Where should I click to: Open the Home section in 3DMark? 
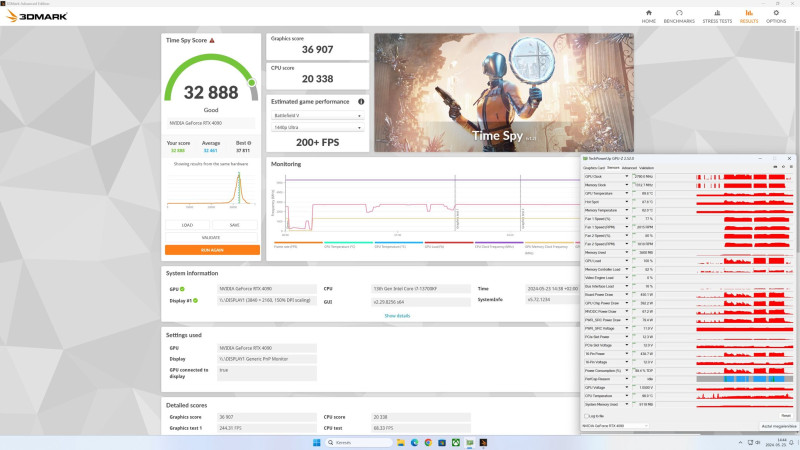click(x=648, y=16)
